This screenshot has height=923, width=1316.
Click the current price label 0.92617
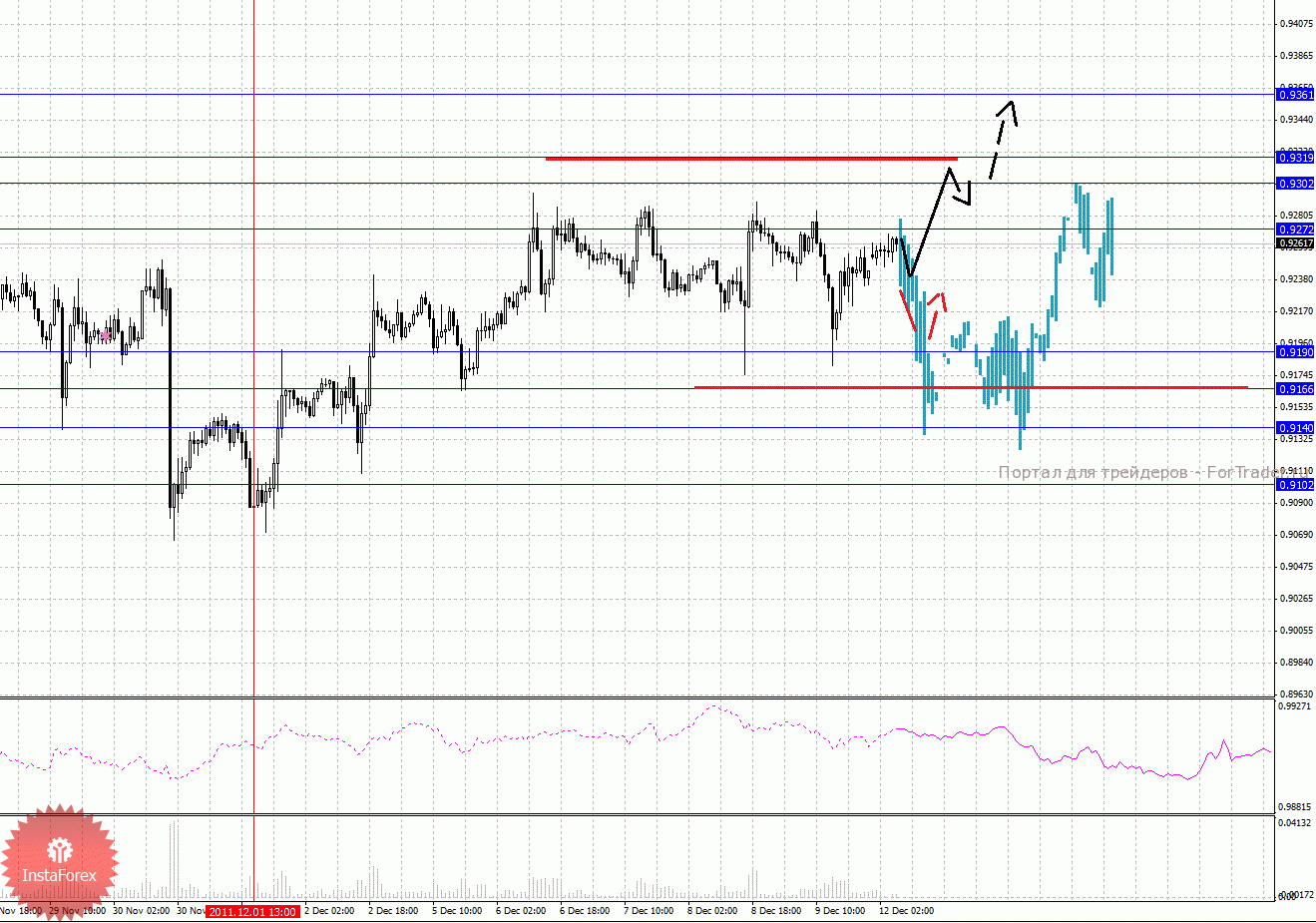(x=1296, y=242)
